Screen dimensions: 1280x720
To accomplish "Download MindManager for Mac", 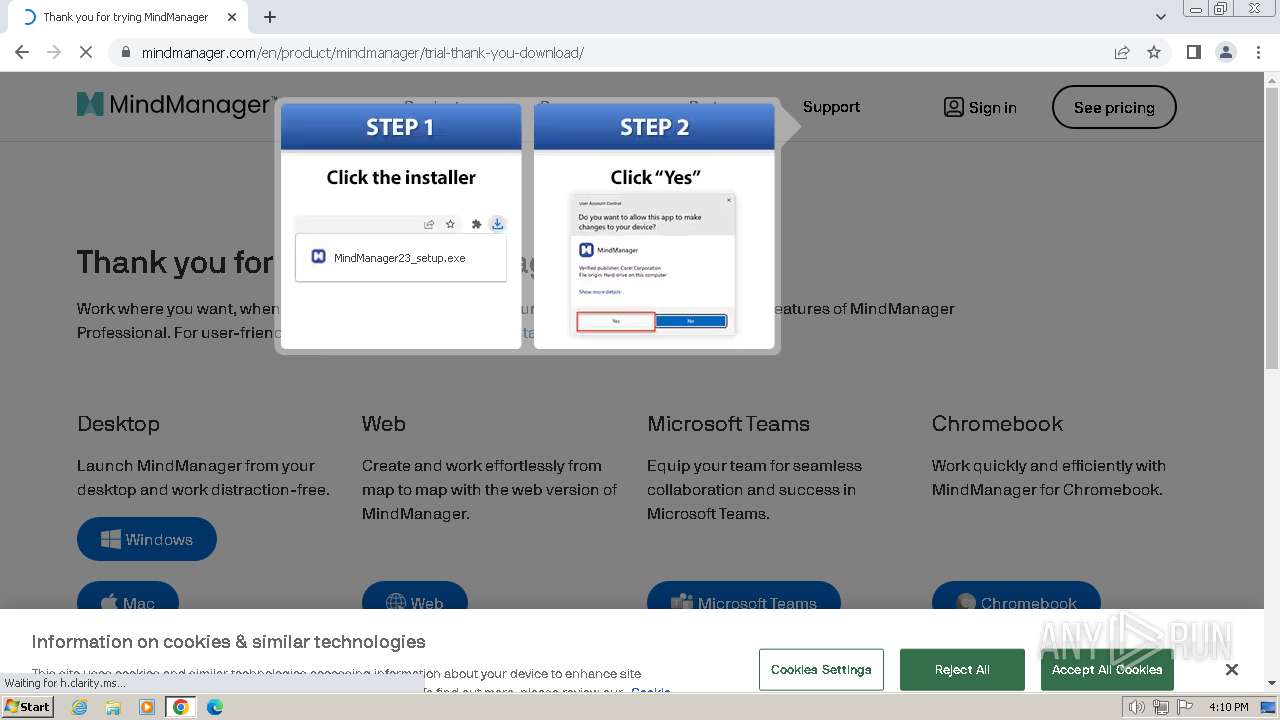I will [x=128, y=596].
